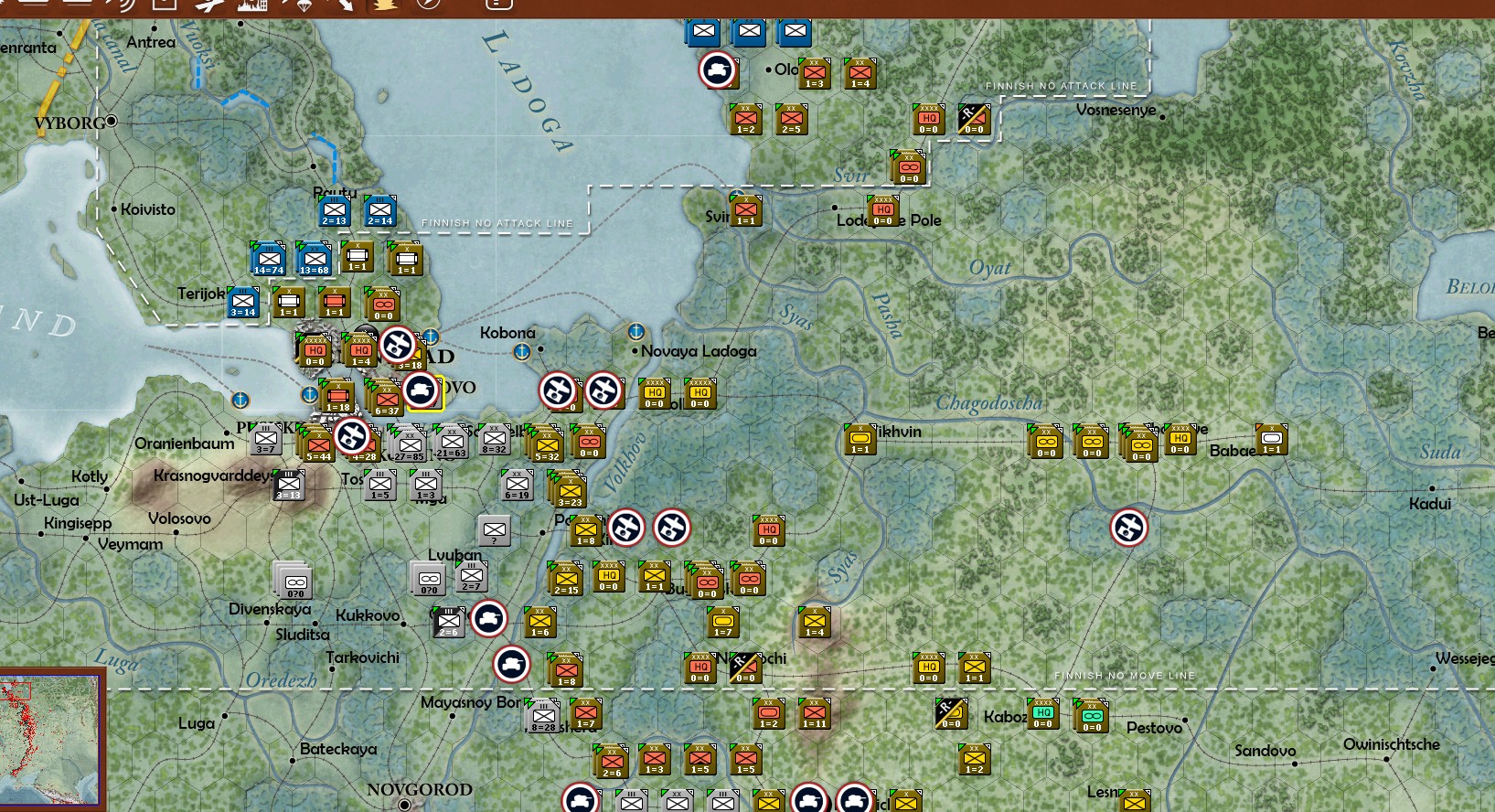The height and width of the screenshot is (812, 1495).
Task: Click the red 1=1 counter at Svir
Action: [x=746, y=211]
